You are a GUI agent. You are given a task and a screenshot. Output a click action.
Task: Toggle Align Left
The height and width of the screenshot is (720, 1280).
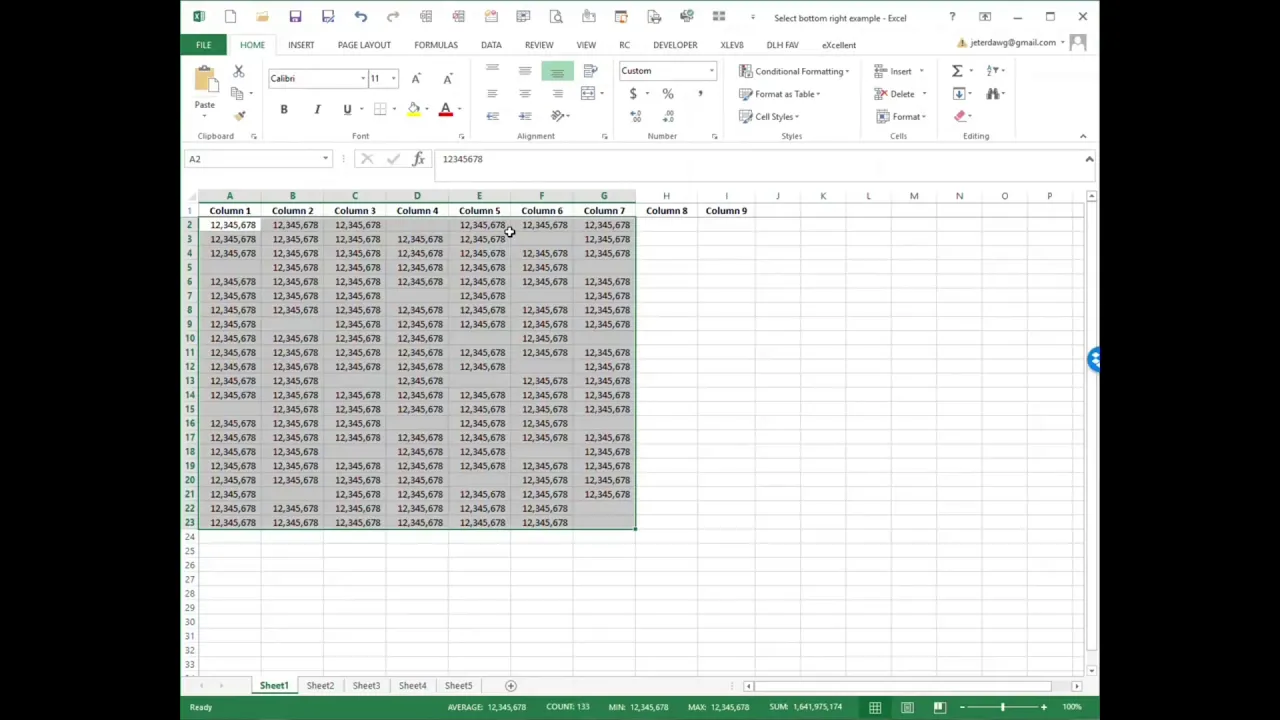pyautogui.click(x=492, y=94)
